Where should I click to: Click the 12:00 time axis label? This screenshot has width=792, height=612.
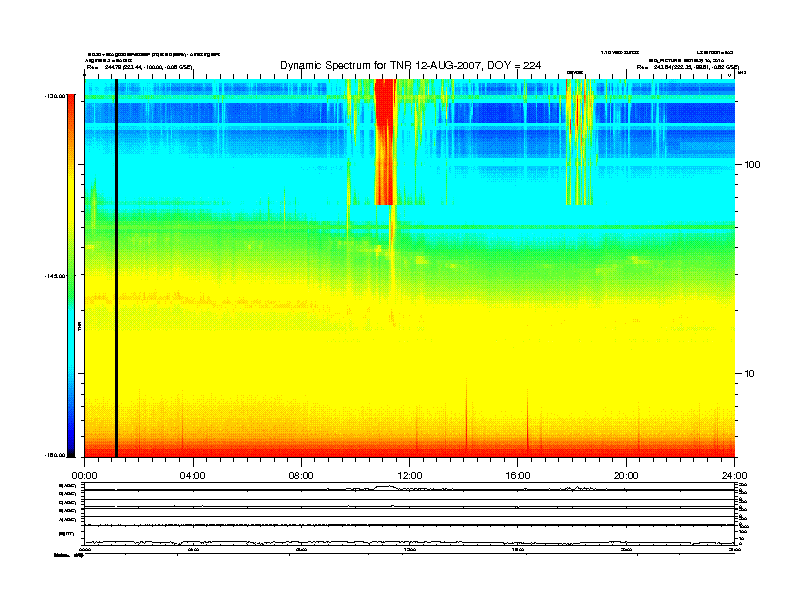tap(410, 476)
